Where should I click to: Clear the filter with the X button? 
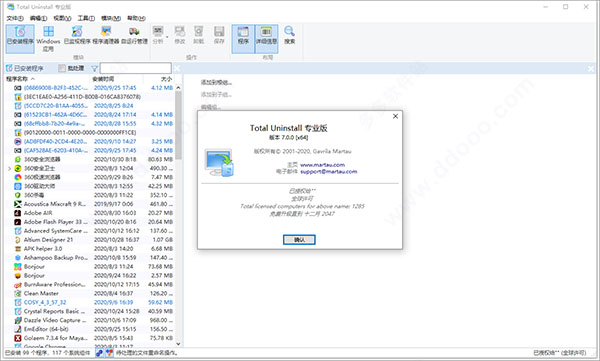(x=177, y=69)
